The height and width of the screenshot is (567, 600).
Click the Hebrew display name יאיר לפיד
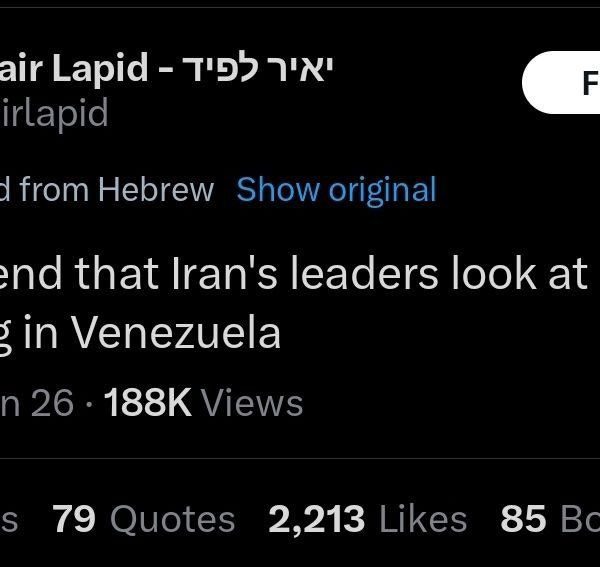tap(262, 68)
